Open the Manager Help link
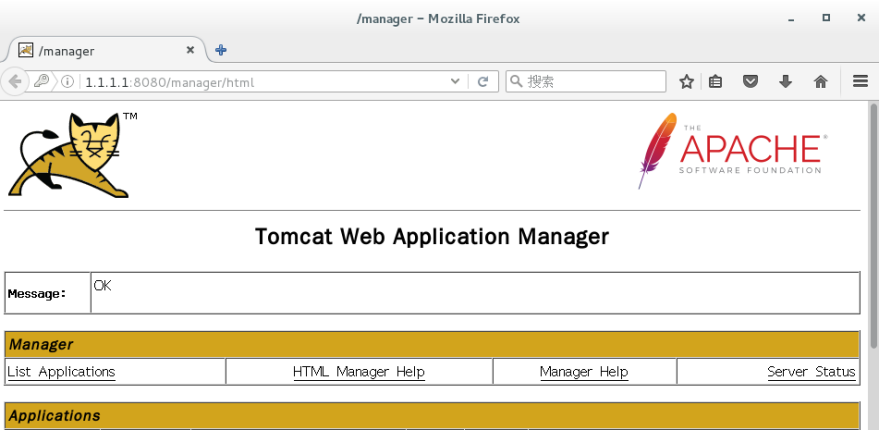Viewport: 879px width, 430px height. [x=583, y=372]
